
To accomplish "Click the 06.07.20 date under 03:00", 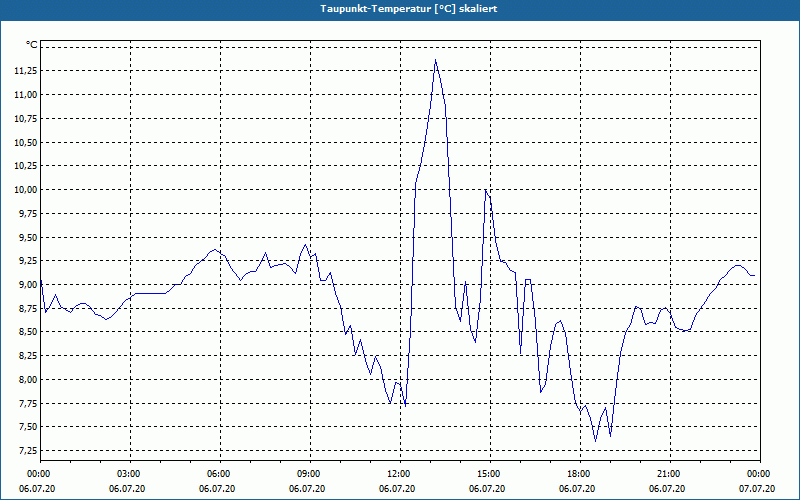I will pyautogui.click(x=127, y=489).
